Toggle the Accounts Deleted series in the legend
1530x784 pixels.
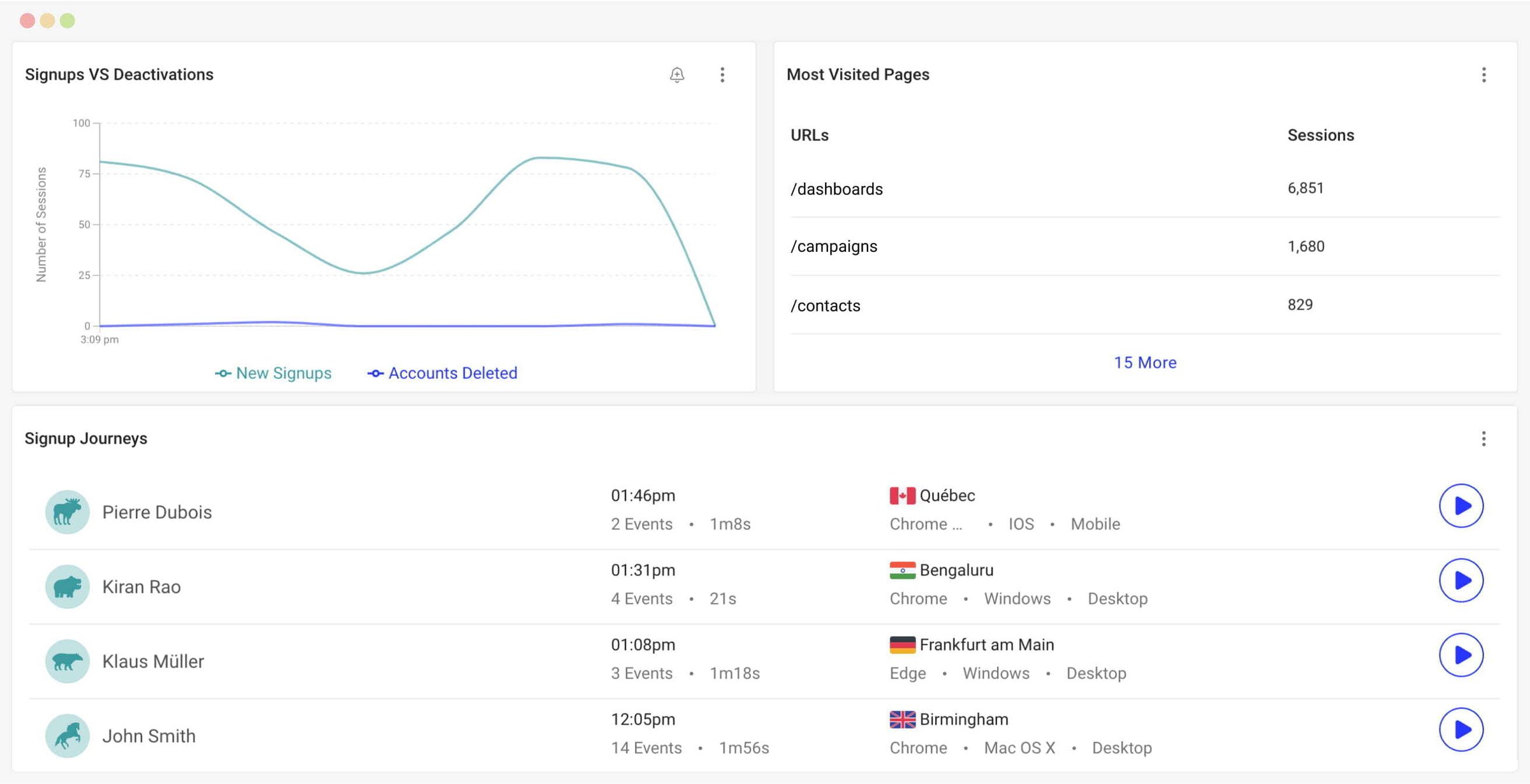[442, 373]
